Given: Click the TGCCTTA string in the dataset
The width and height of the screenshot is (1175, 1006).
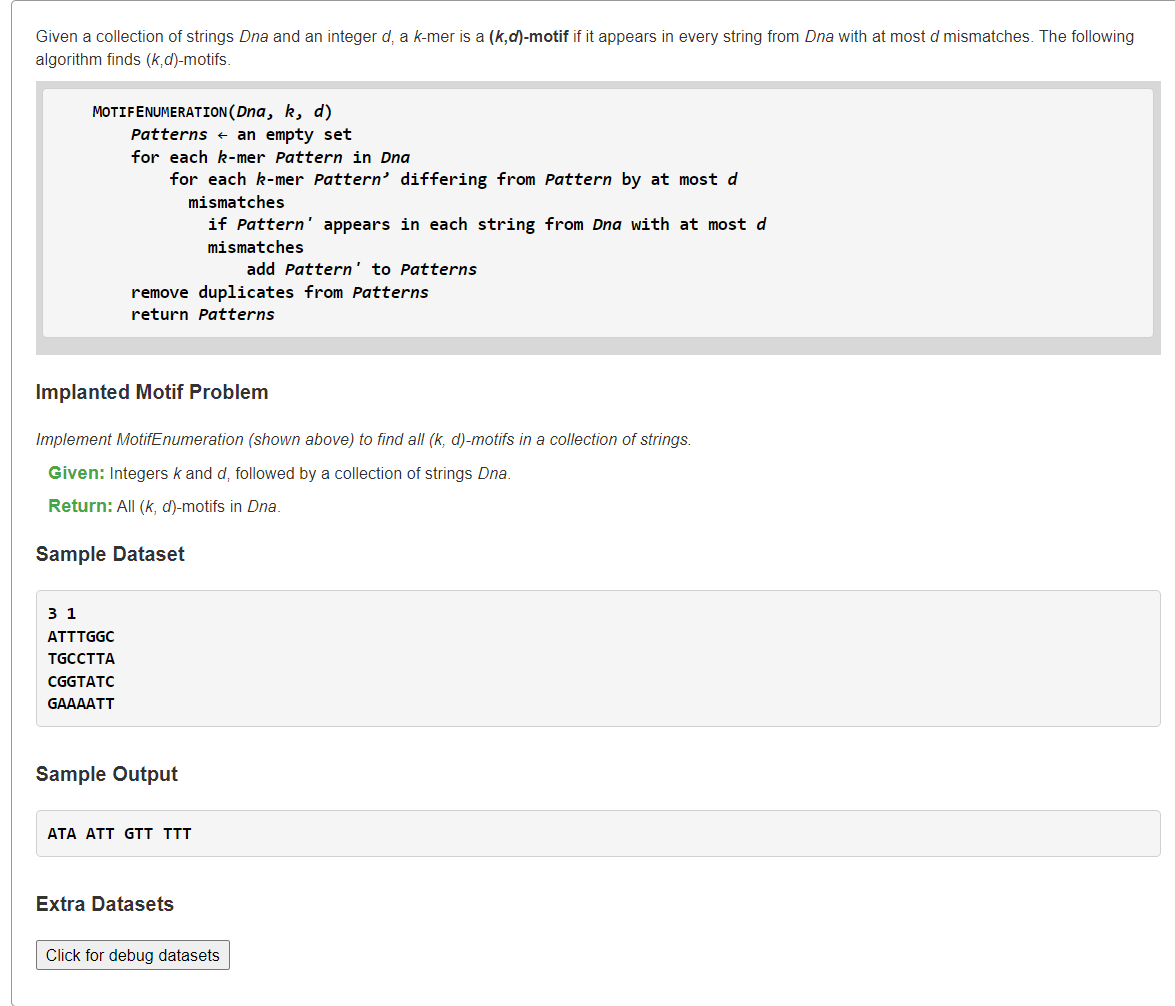Looking at the screenshot, I should (81, 659).
